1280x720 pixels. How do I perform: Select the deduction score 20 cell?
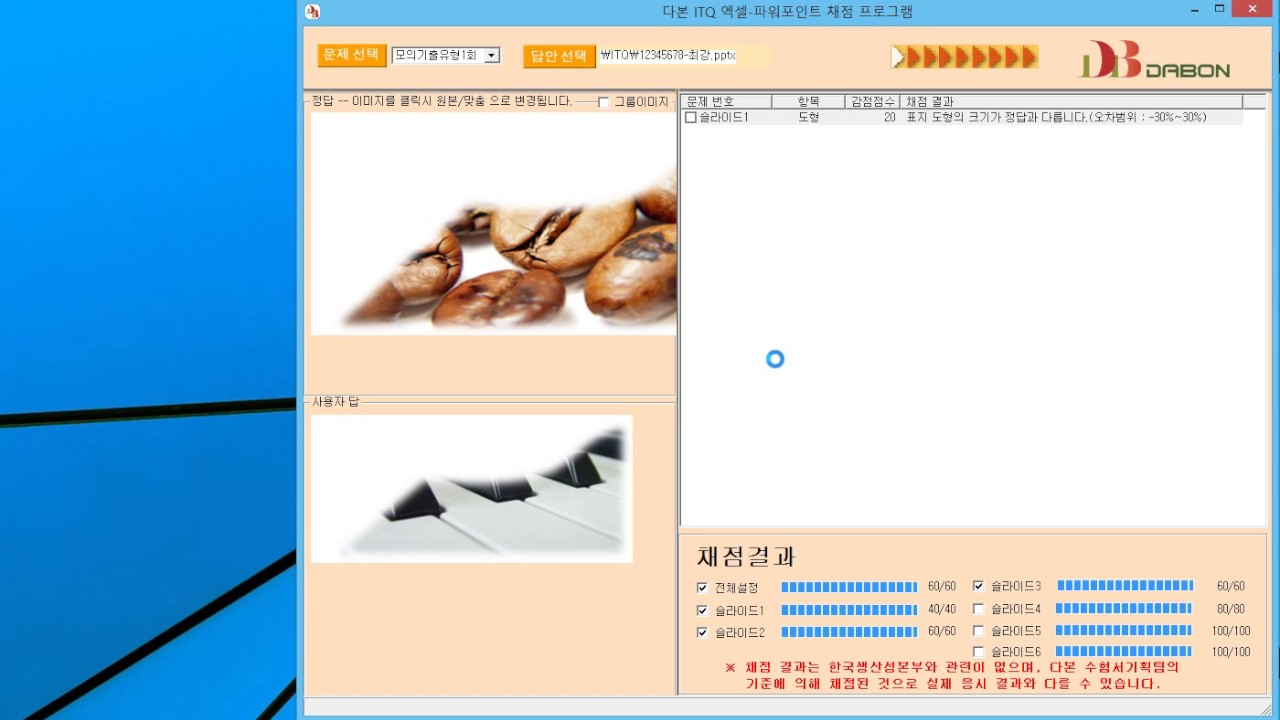pos(889,117)
